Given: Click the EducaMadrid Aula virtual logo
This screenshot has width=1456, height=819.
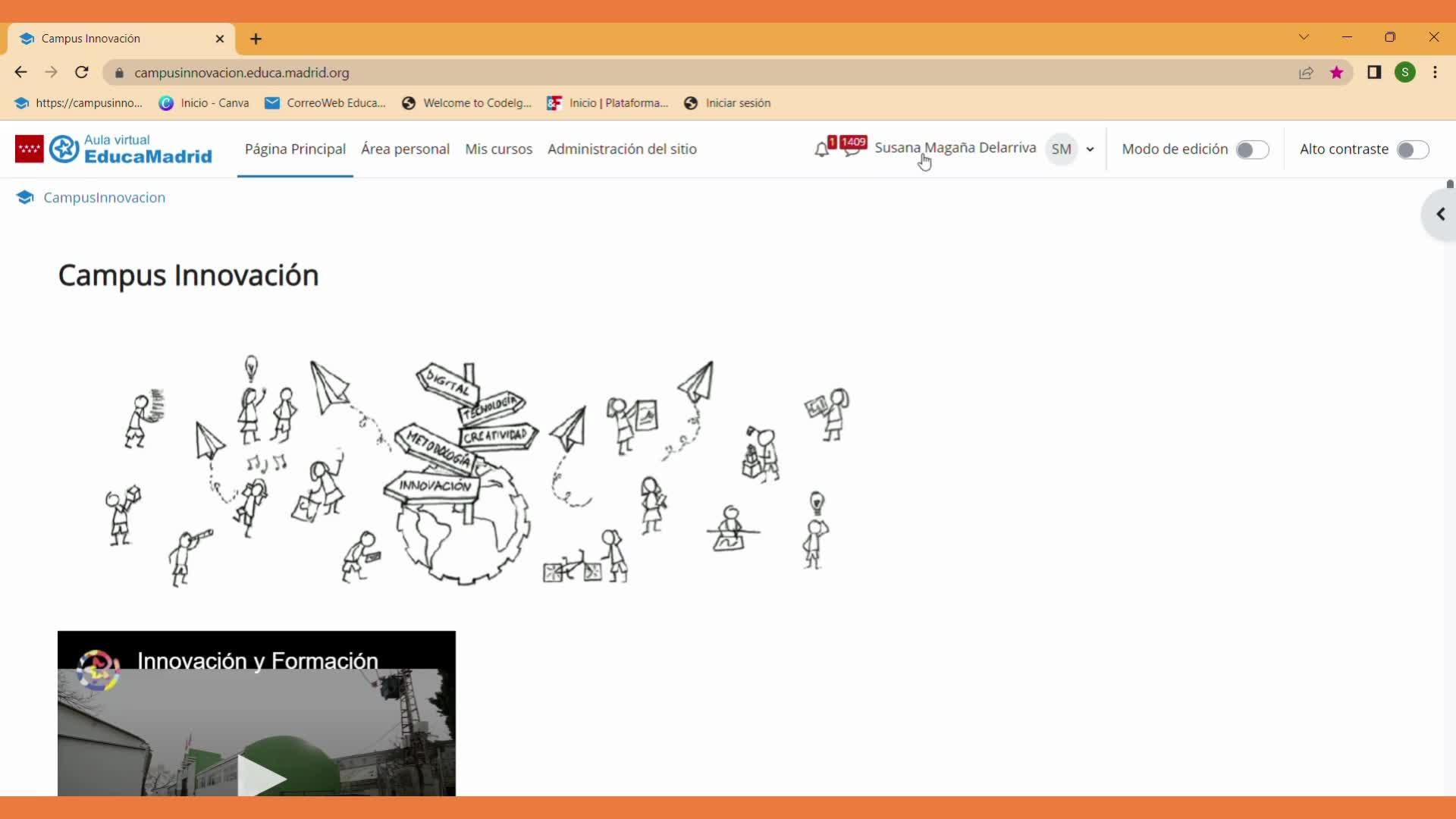Looking at the screenshot, I should click(x=114, y=149).
